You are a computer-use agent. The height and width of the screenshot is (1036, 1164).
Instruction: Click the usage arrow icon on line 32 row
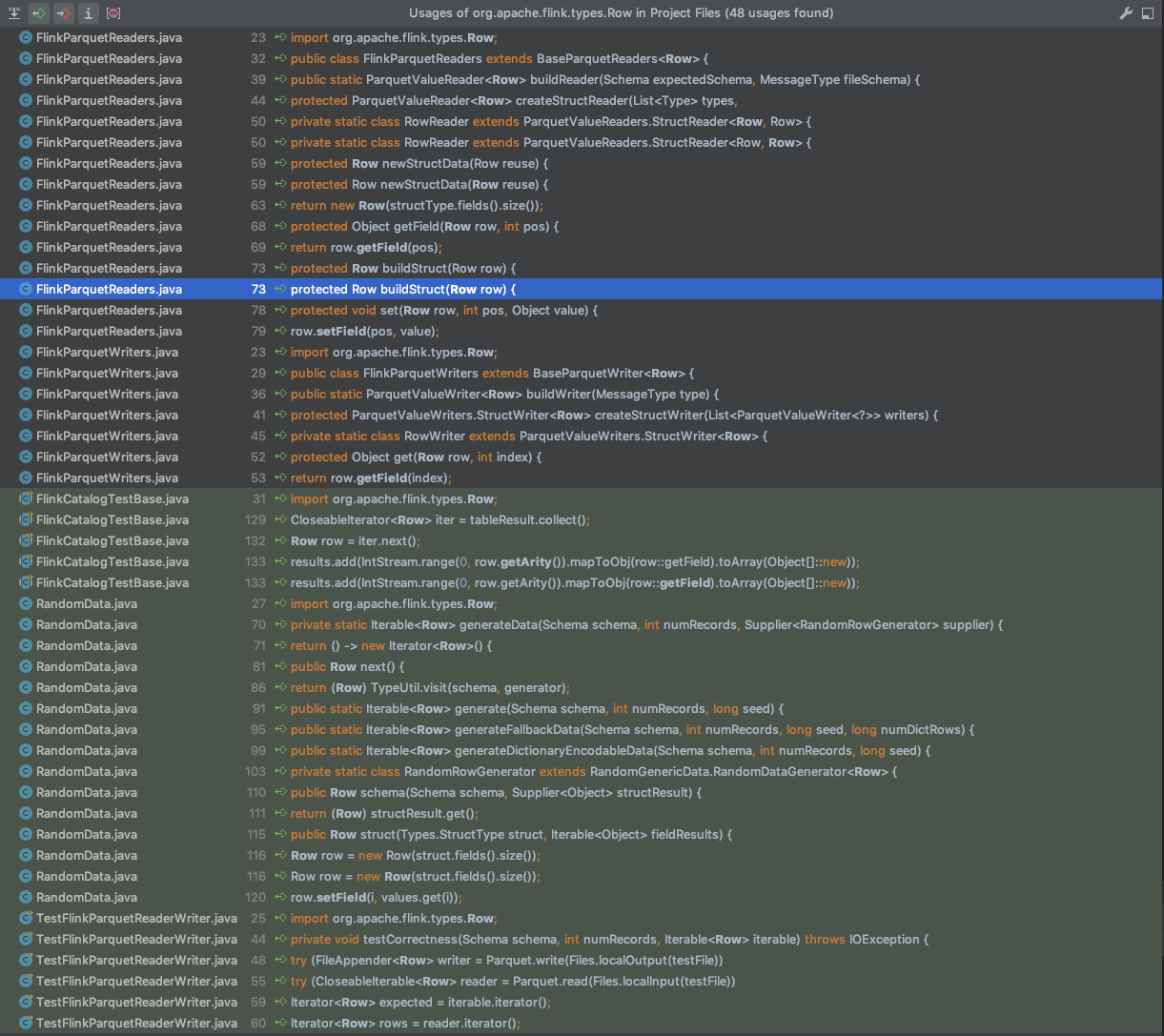(x=281, y=59)
